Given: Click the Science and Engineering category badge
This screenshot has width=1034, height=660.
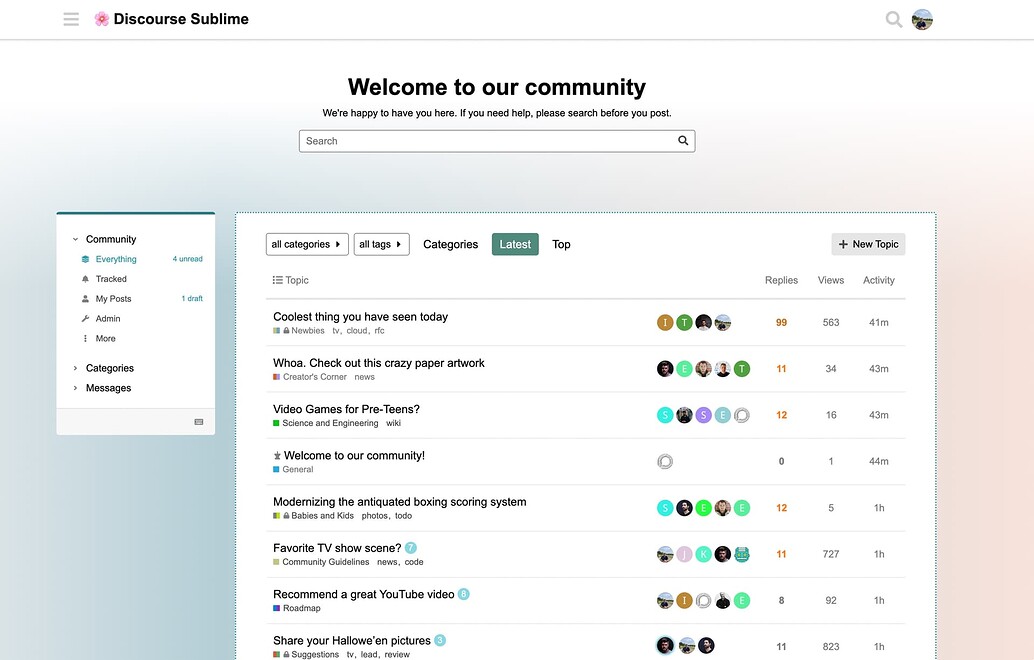Looking at the screenshot, I should (x=329, y=423).
